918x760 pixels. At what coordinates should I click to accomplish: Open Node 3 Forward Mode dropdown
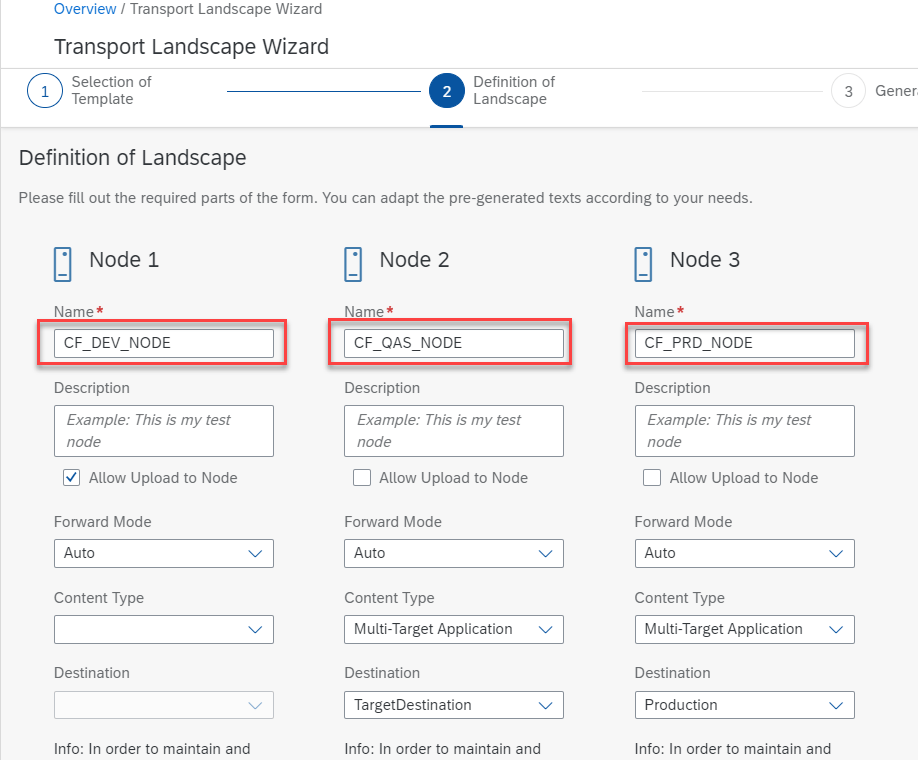pyautogui.click(x=744, y=553)
